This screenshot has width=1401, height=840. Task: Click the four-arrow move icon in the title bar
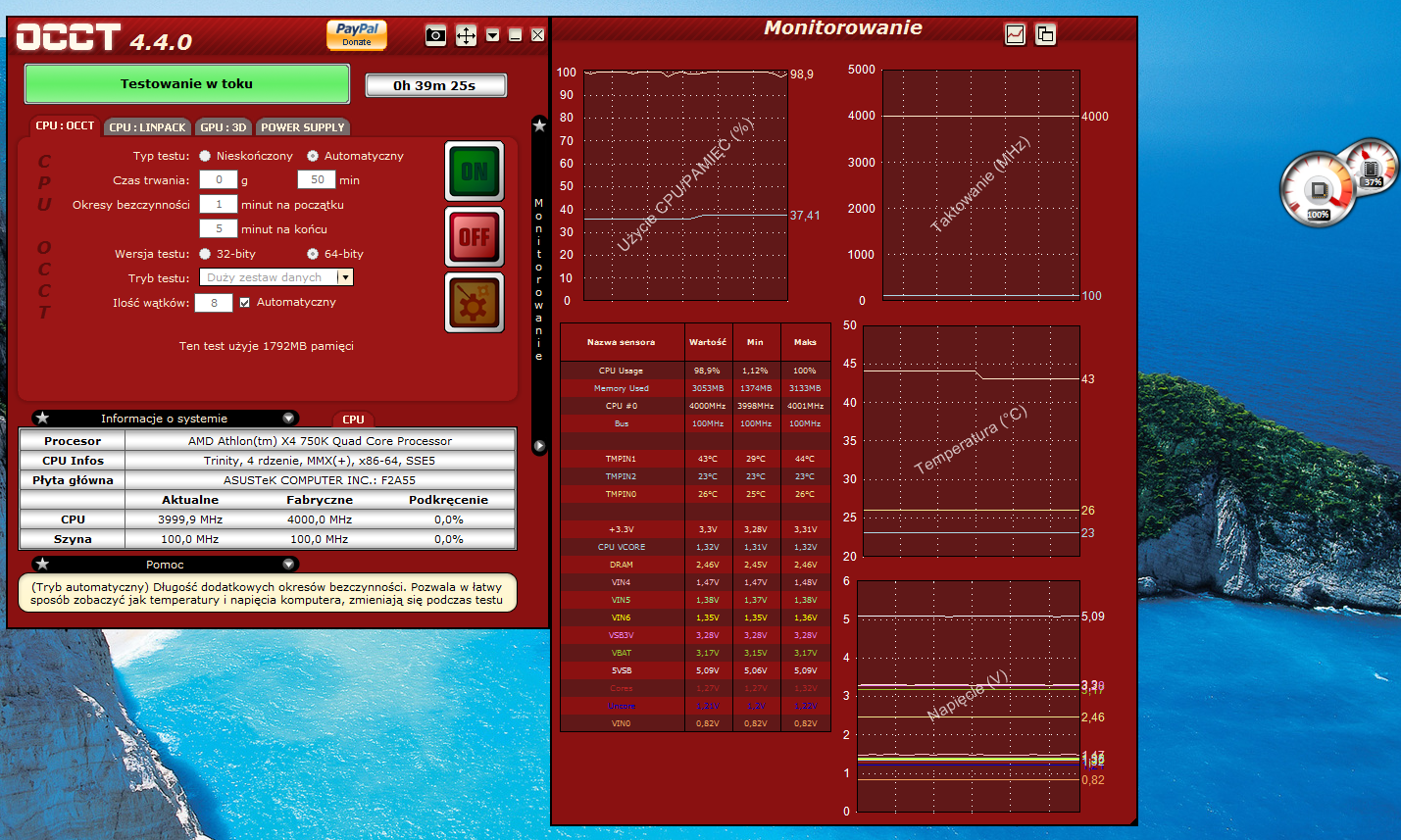tap(466, 35)
